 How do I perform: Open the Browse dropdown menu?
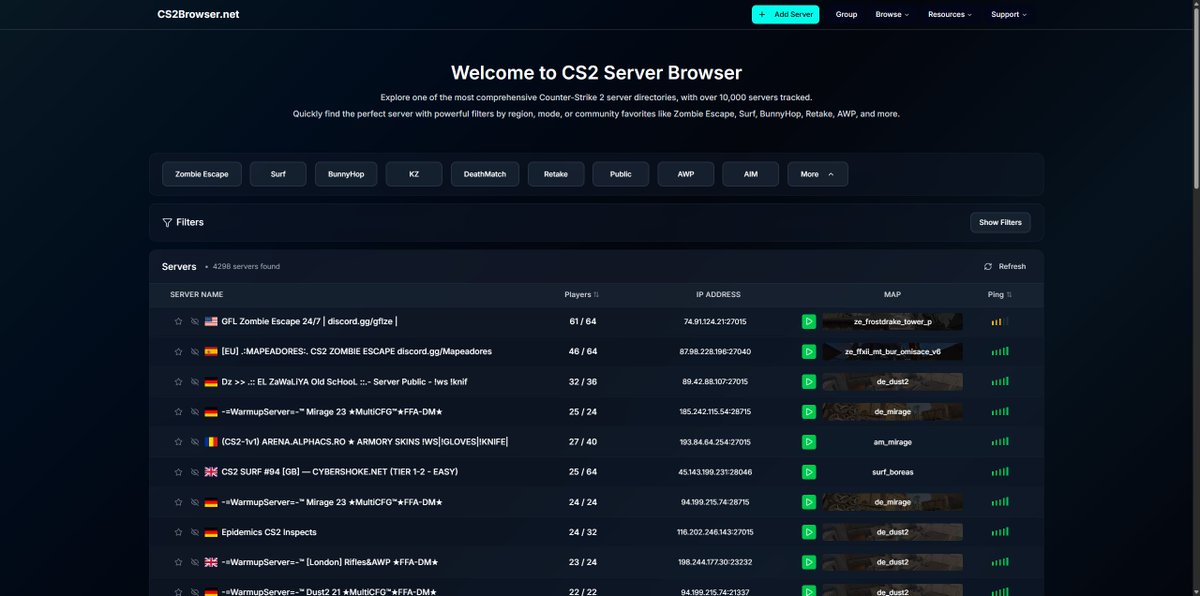pyautogui.click(x=892, y=15)
